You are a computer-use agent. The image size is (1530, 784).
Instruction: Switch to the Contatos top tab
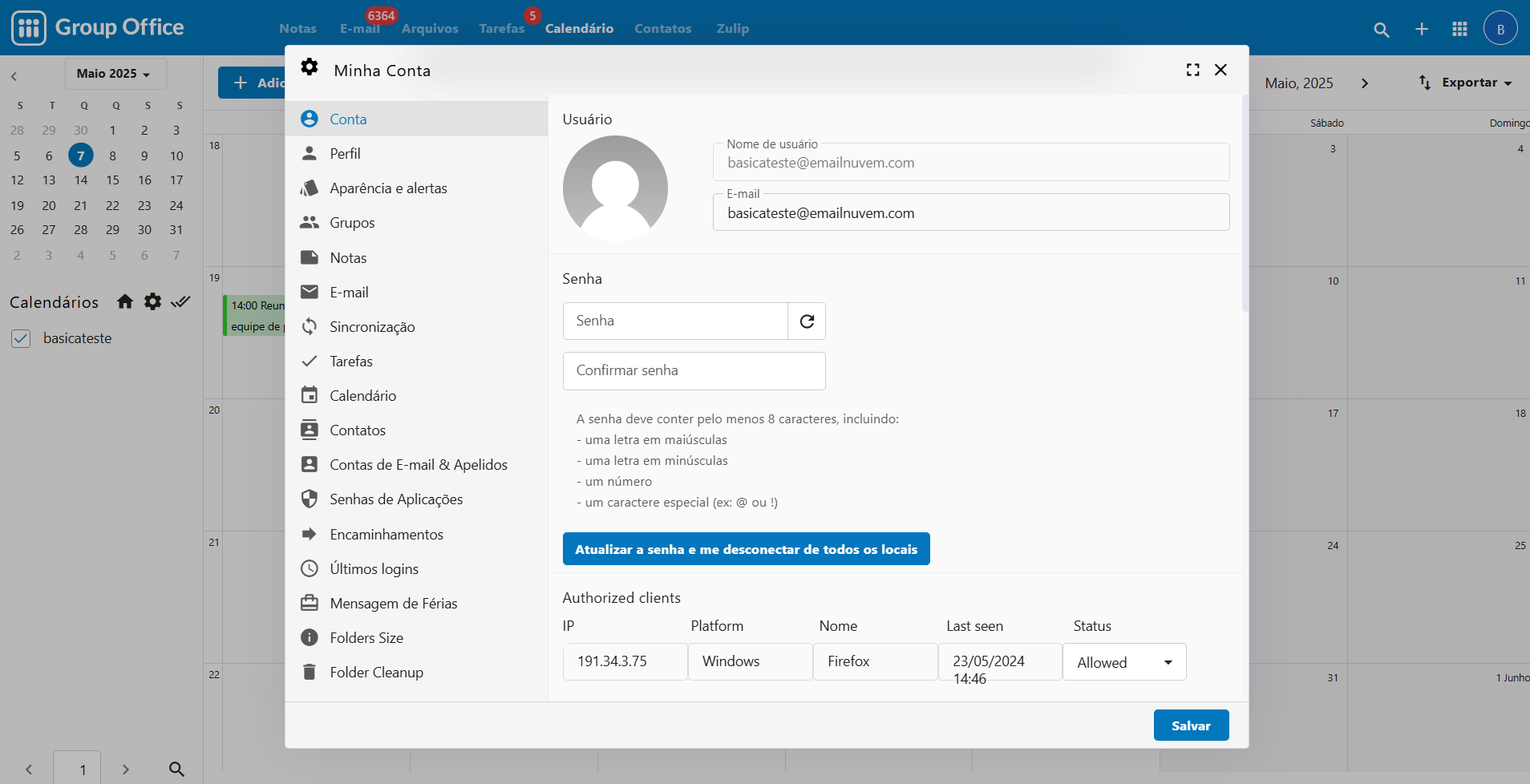[x=662, y=29]
